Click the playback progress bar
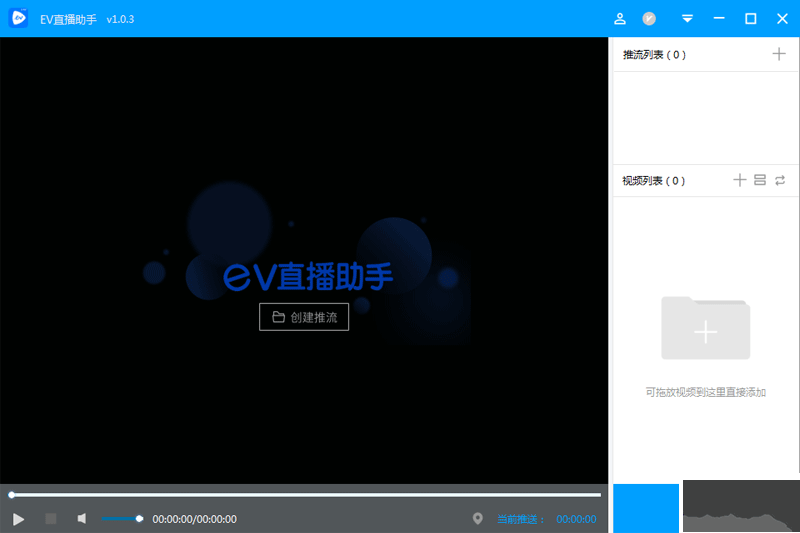The image size is (800, 533). (x=305, y=495)
